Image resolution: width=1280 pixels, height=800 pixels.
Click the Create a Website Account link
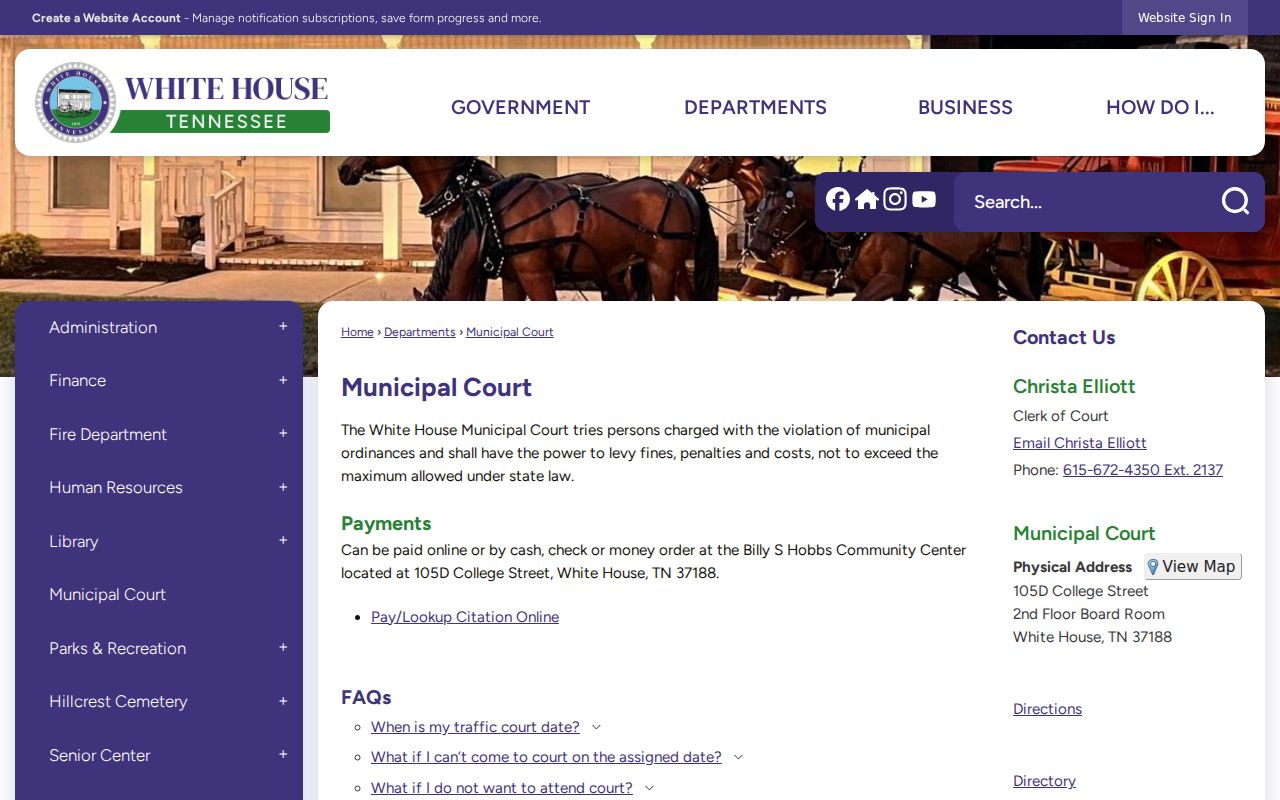[x=106, y=18]
